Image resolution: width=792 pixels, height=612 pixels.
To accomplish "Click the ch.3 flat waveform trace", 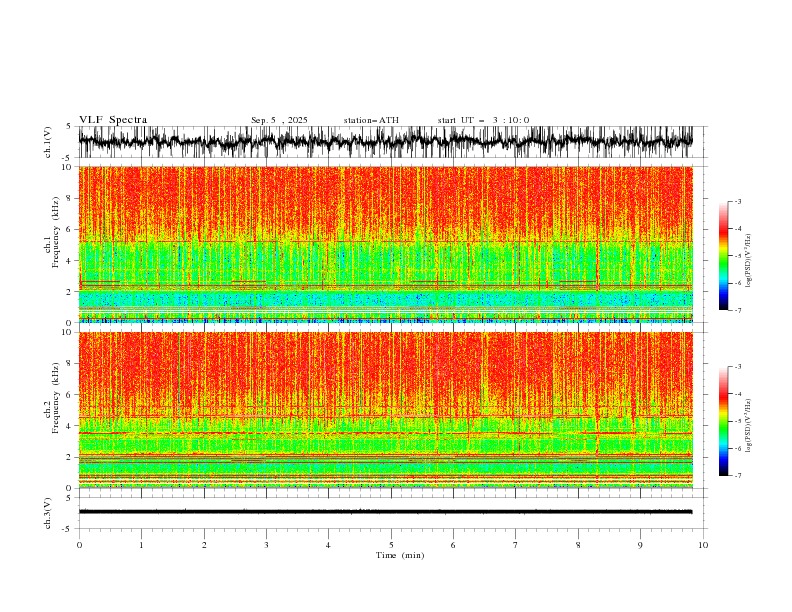I will tap(386, 512).
